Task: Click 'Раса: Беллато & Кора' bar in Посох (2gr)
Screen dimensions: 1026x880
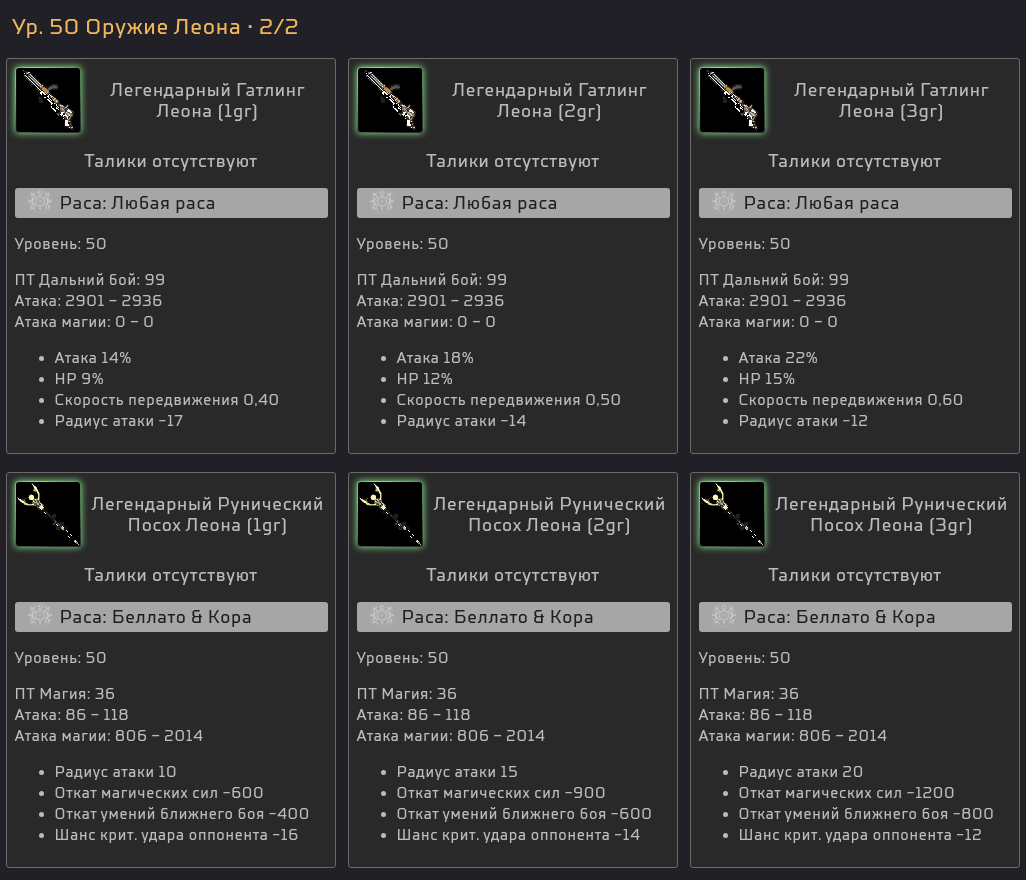Action: 513,617
